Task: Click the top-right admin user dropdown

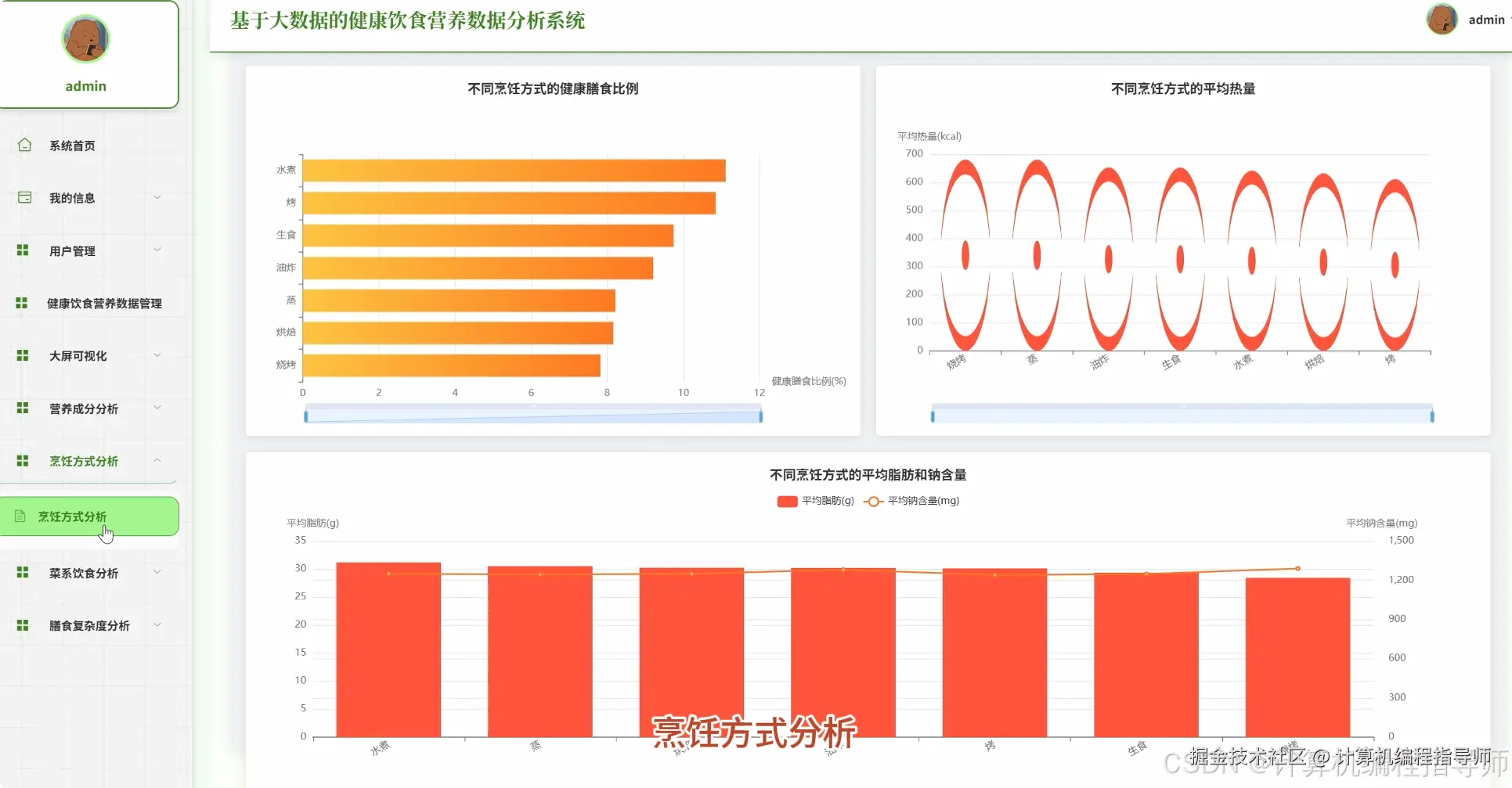Action: click(1468, 20)
